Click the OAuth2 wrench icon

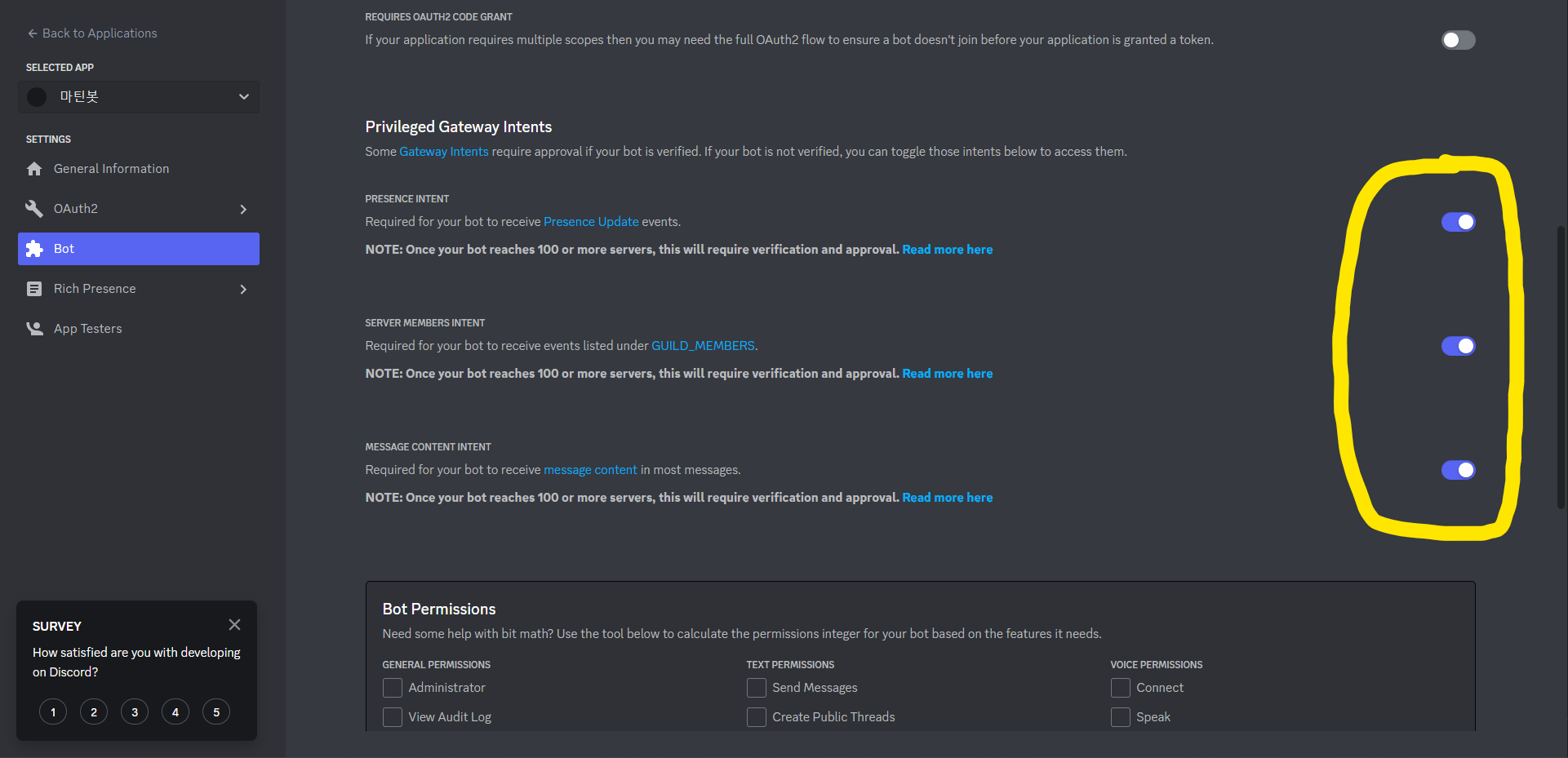click(34, 209)
